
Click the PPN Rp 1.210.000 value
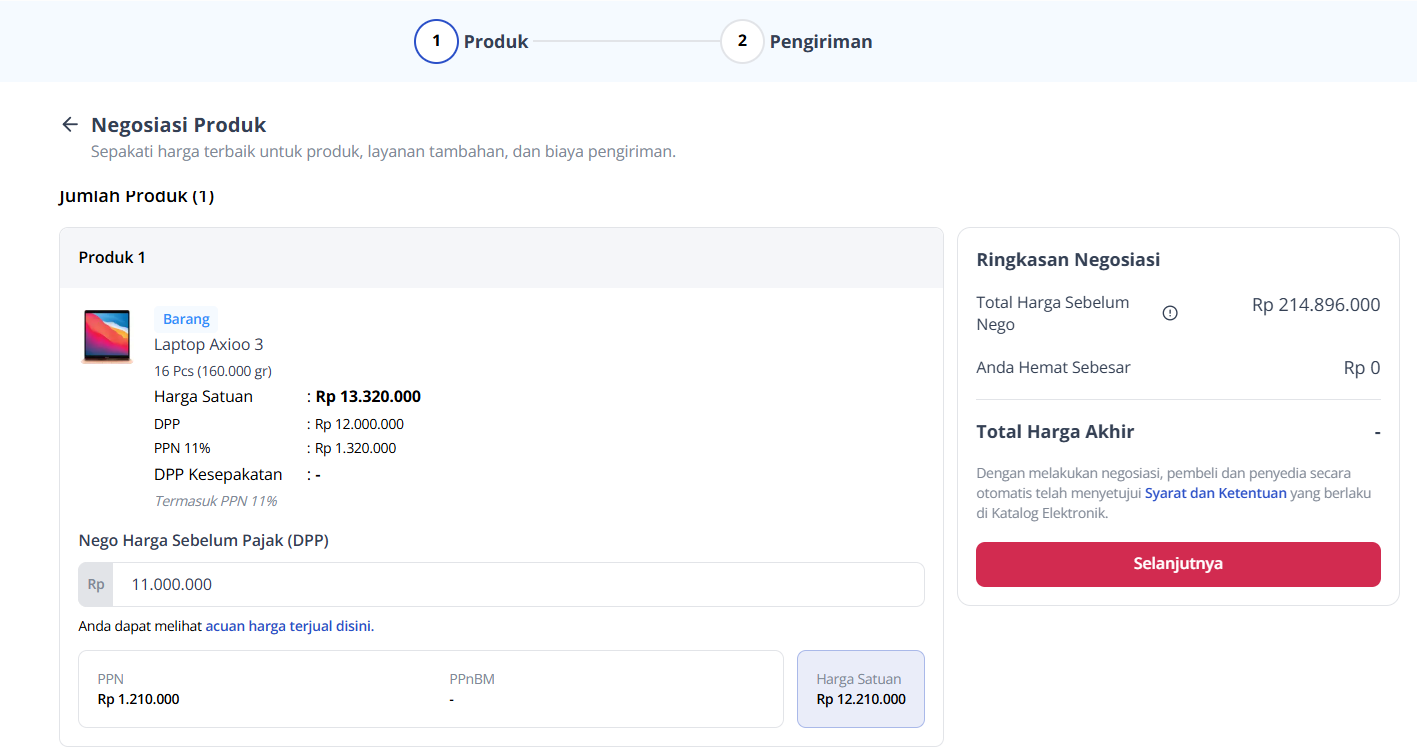[139, 699]
